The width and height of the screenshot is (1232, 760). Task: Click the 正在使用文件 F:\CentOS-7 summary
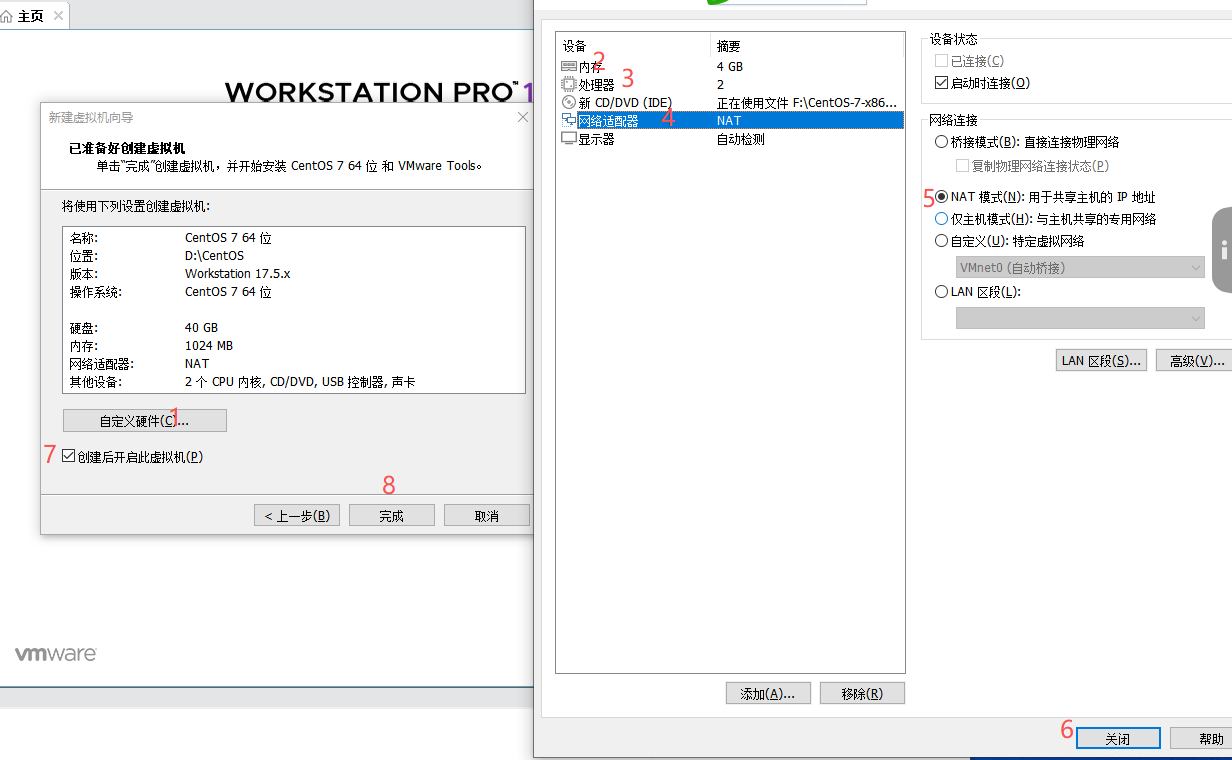click(x=807, y=102)
